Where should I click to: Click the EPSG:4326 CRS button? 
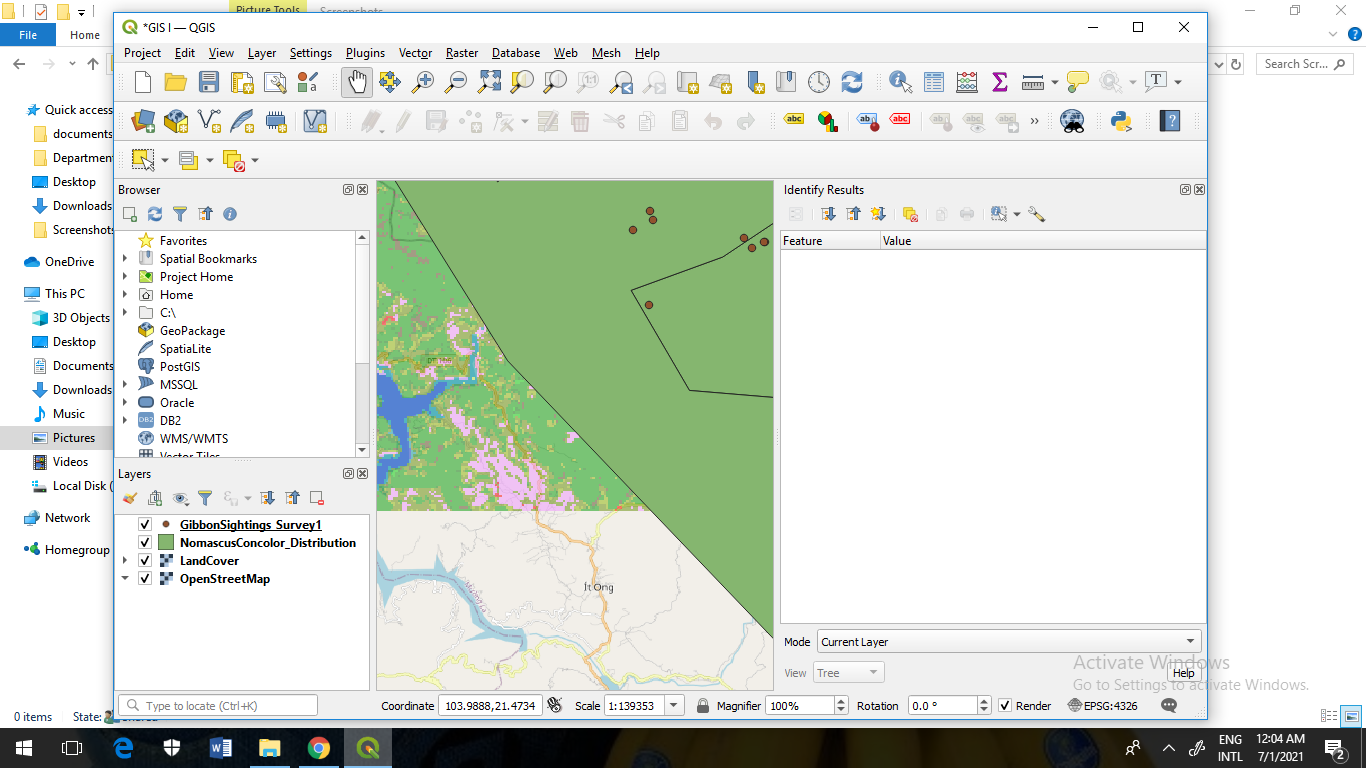pyautogui.click(x=1103, y=705)
